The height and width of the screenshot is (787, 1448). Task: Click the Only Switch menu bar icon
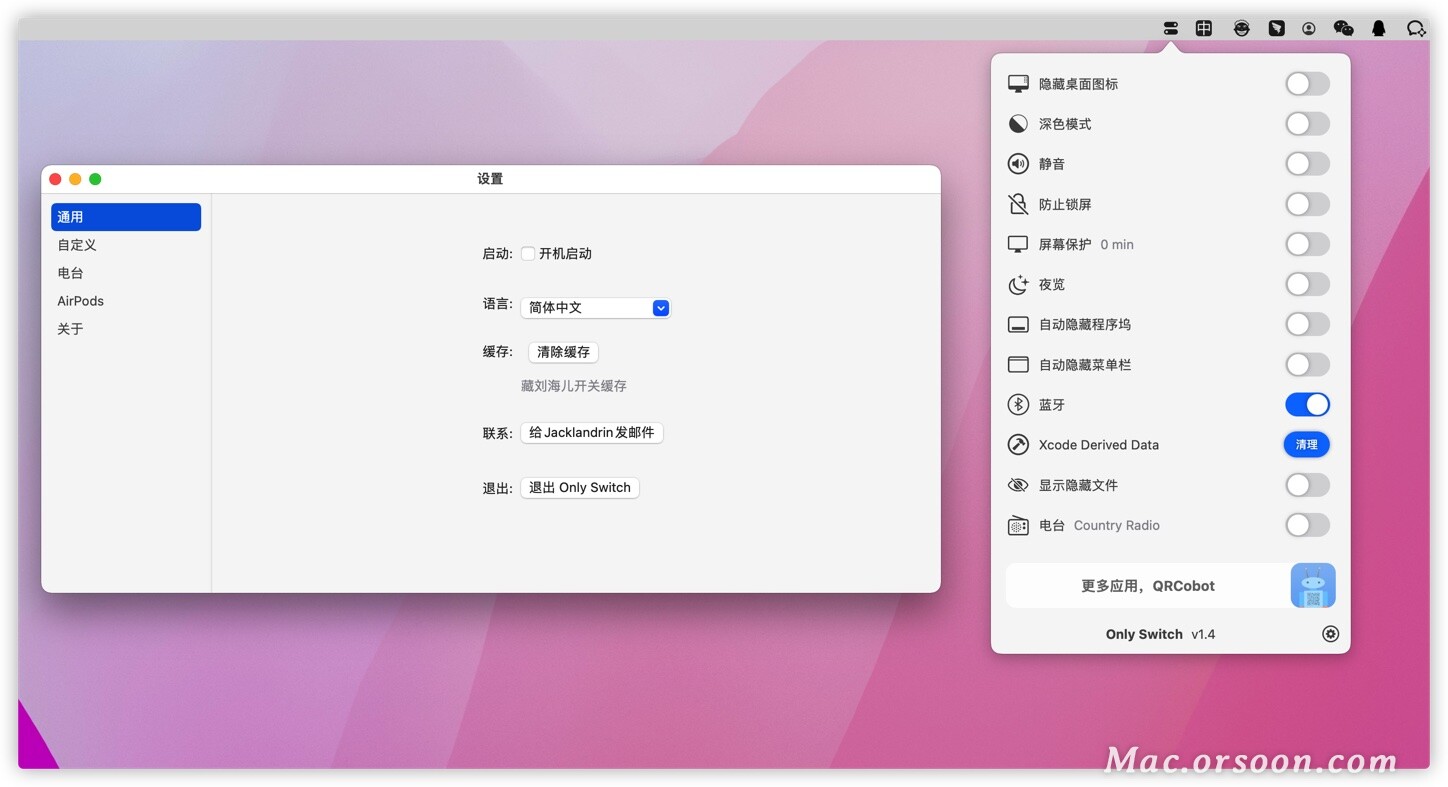coord(1171,28)
